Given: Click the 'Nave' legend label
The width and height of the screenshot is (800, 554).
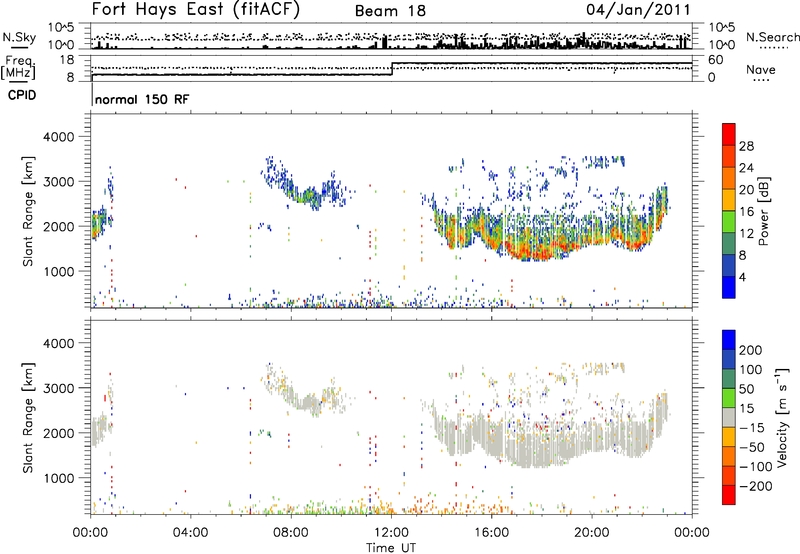Looking at the screenshot, I should coord(760,70).
